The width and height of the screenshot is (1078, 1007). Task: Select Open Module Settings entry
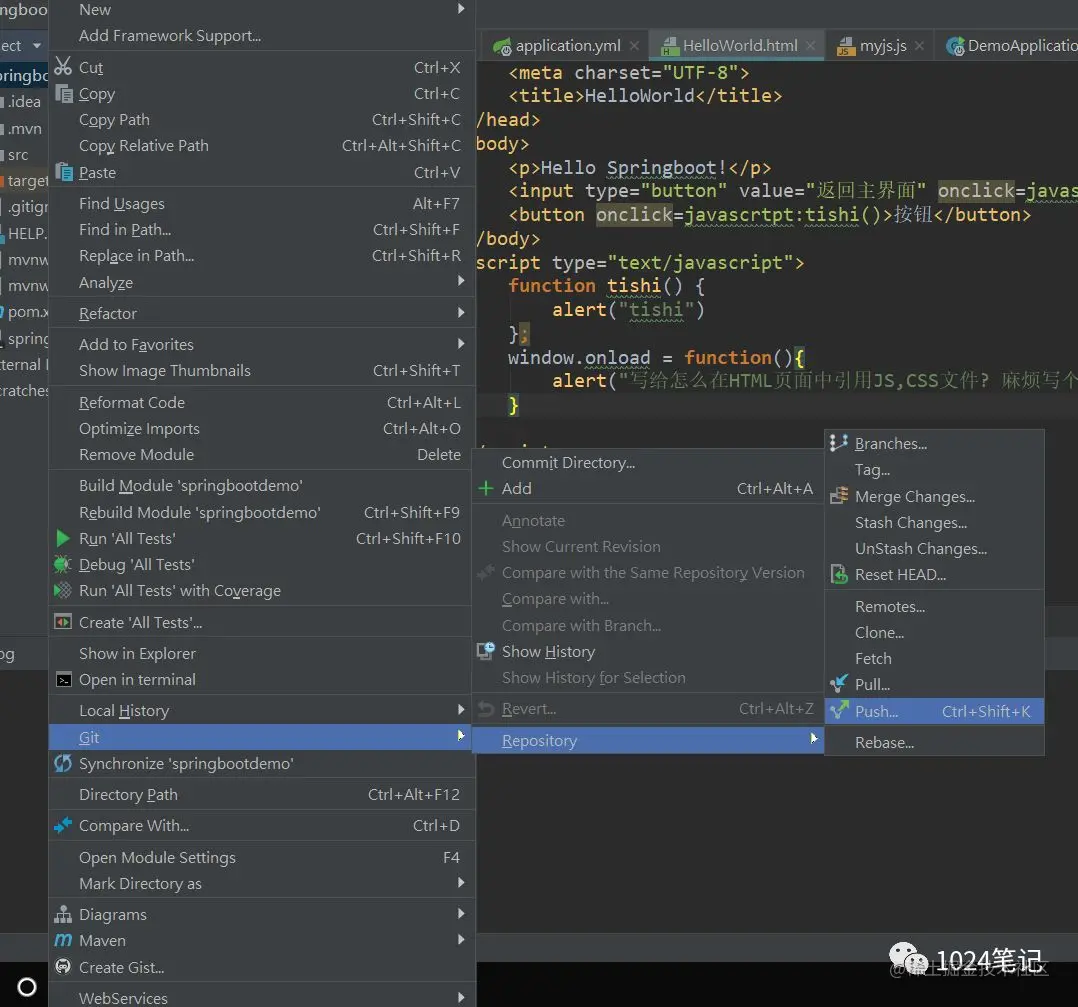[x=262, y=857]
